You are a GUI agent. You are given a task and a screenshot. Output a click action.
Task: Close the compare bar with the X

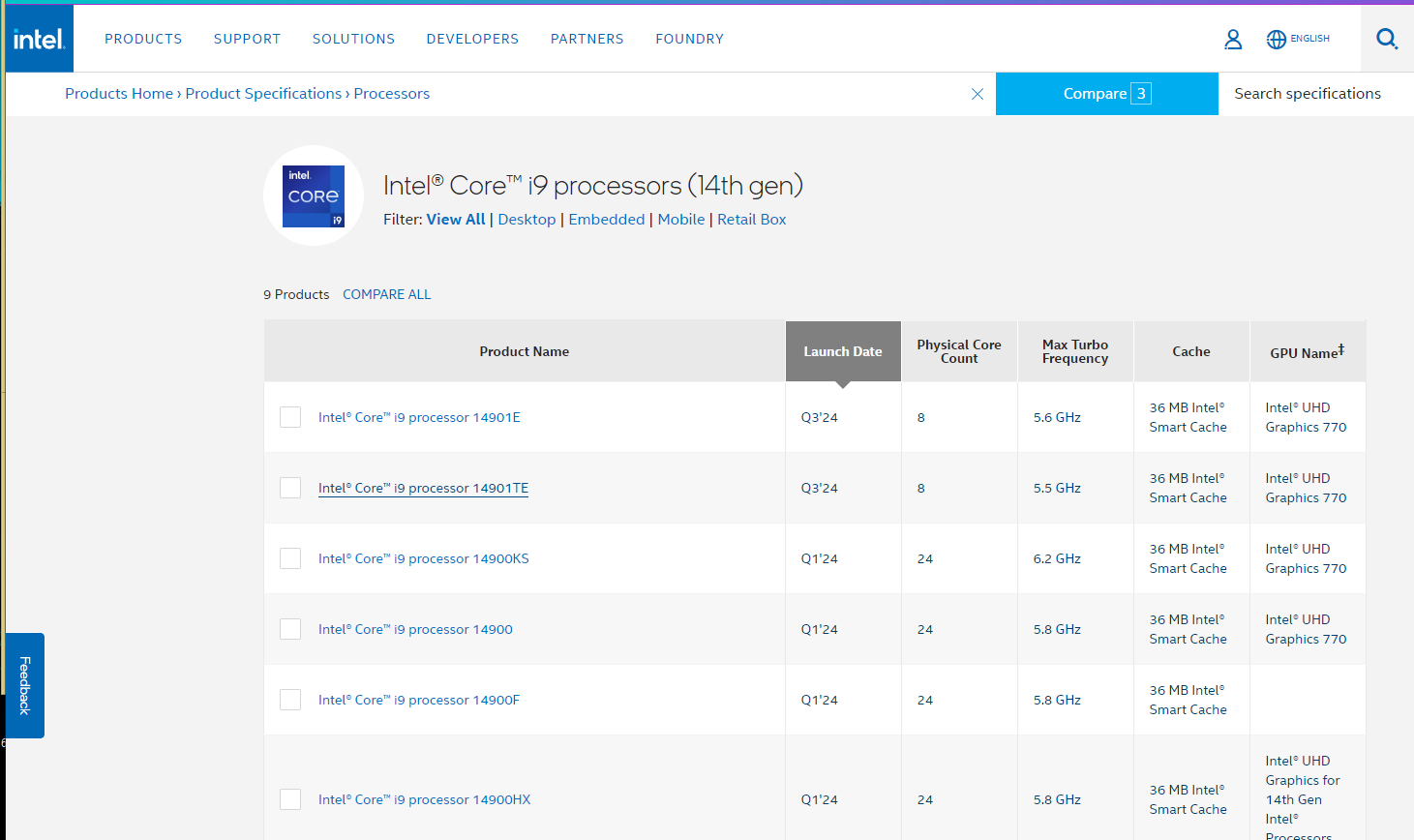(x=978, y=94)
